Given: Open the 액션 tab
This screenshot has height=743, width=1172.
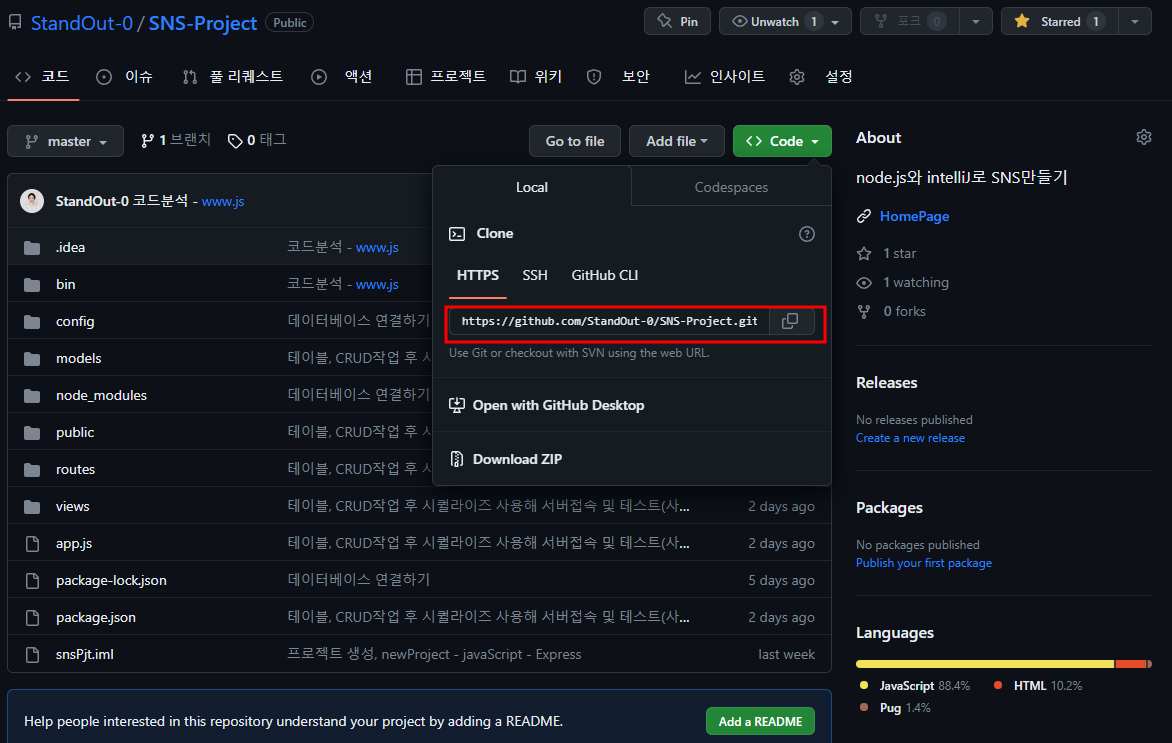Looking at the screenshot, I should 342,76.
